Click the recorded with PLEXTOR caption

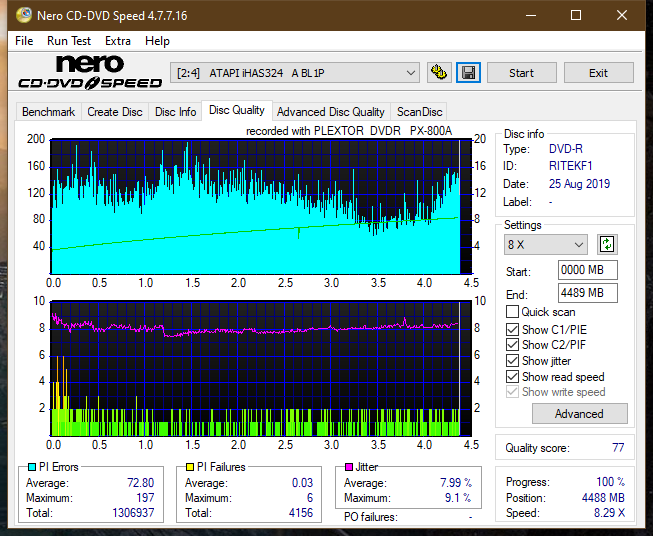[349, 131]
